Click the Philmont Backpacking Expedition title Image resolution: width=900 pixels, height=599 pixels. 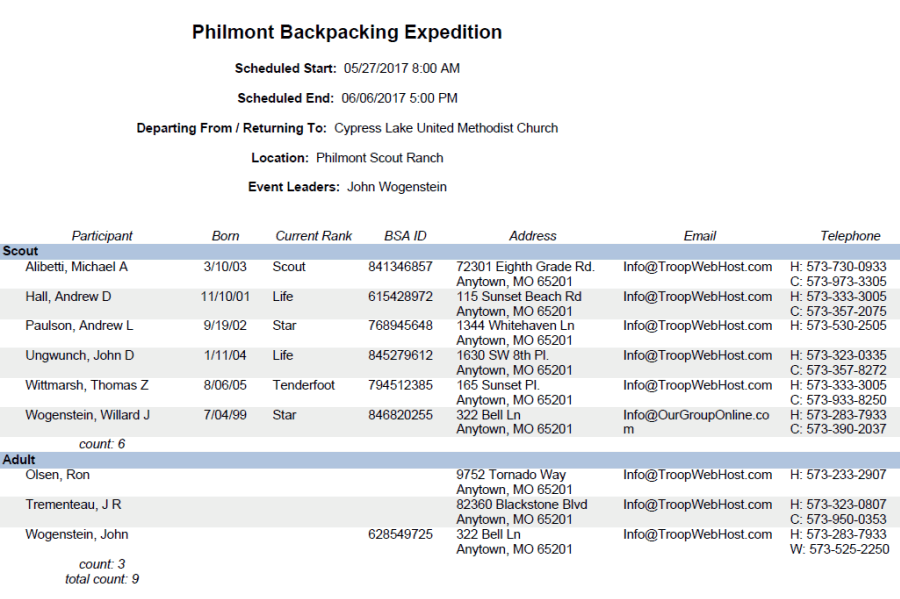pyautogui.click(x=347, y=32)
